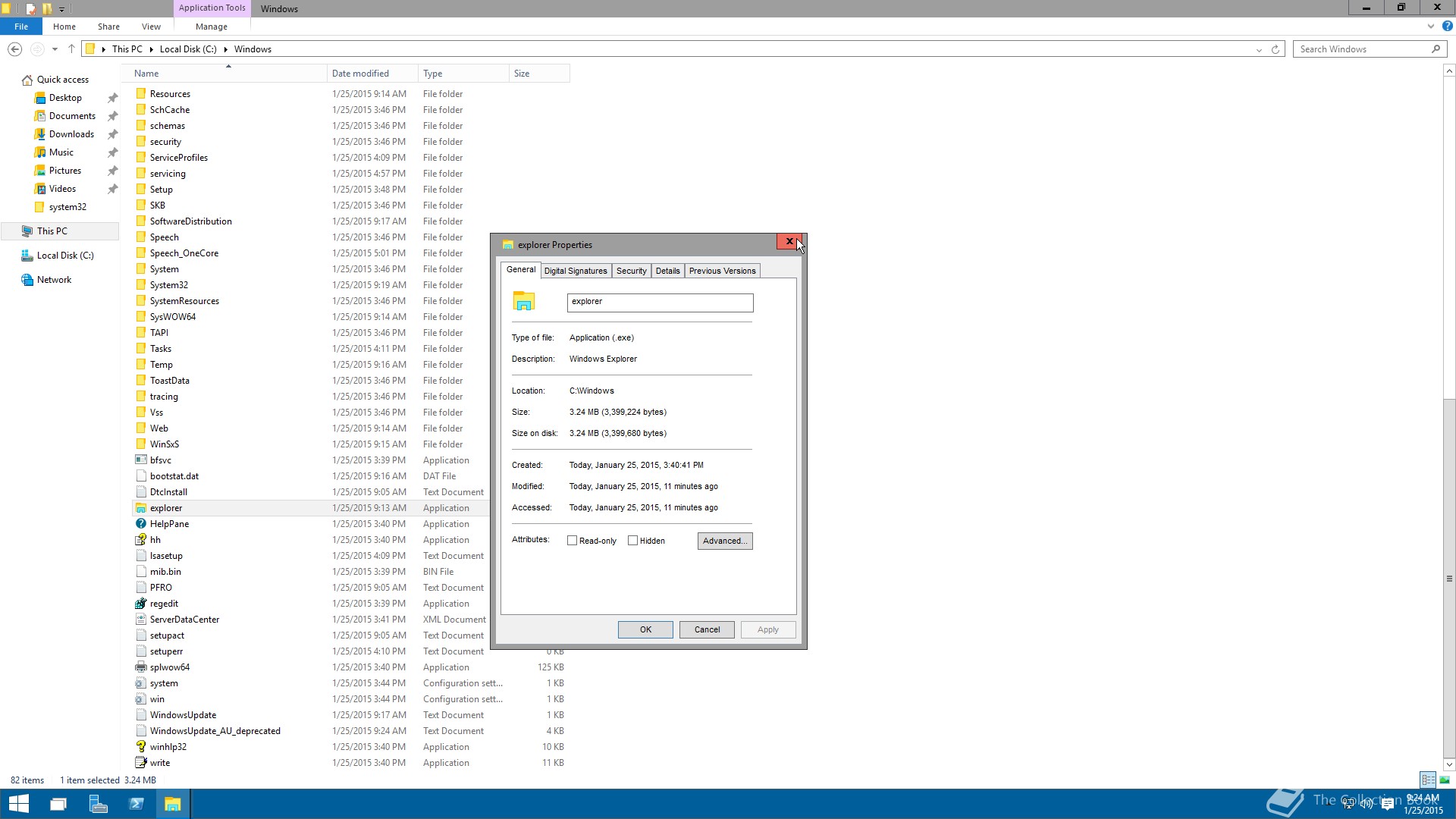Image resolution: width=1456 pixels, height=819 pixels.
Task: Select Quick access in navigation pane
Action: click(x=63, y=80)
